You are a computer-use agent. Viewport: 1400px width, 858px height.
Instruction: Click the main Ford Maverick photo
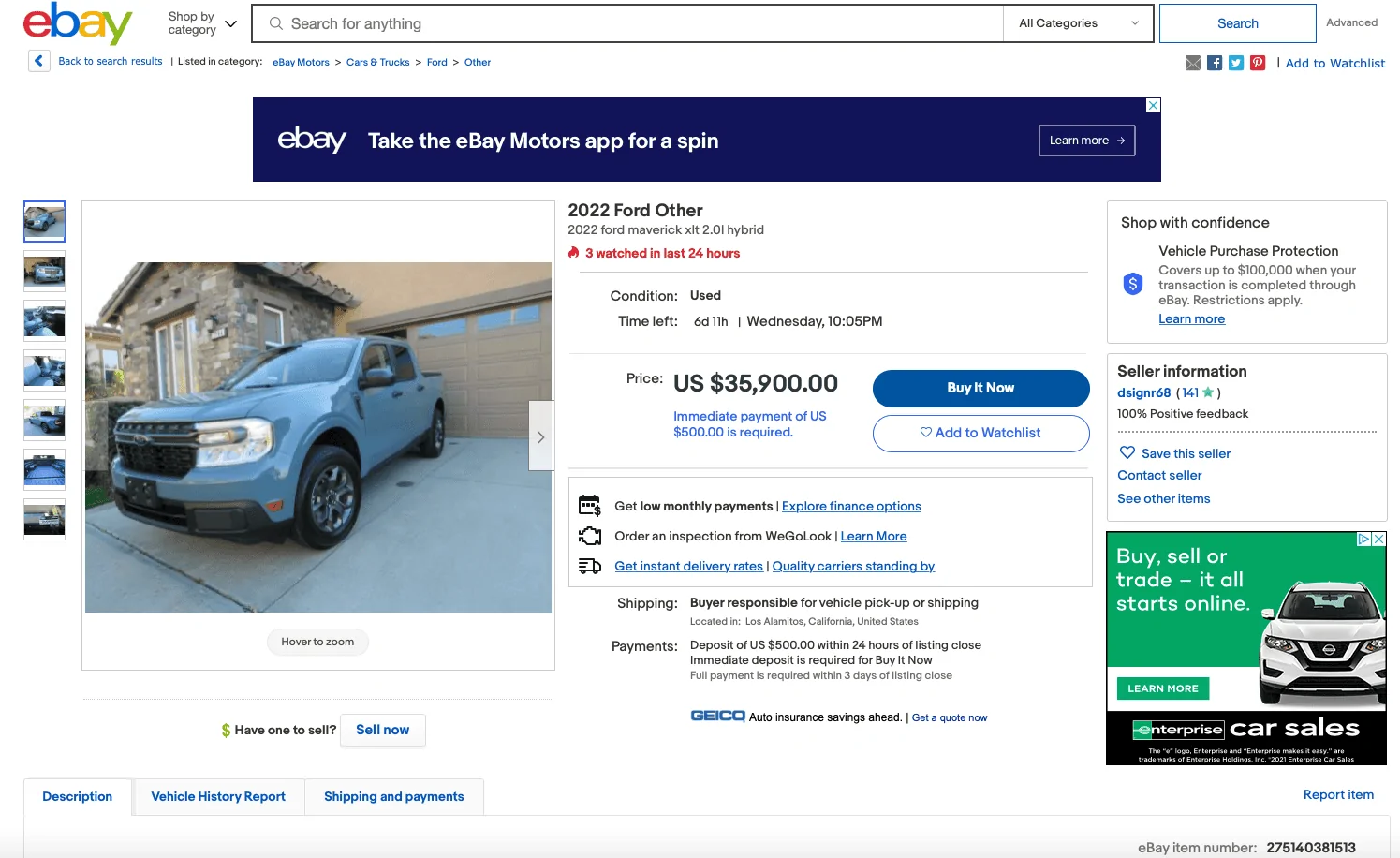click(x=318, y=437)
